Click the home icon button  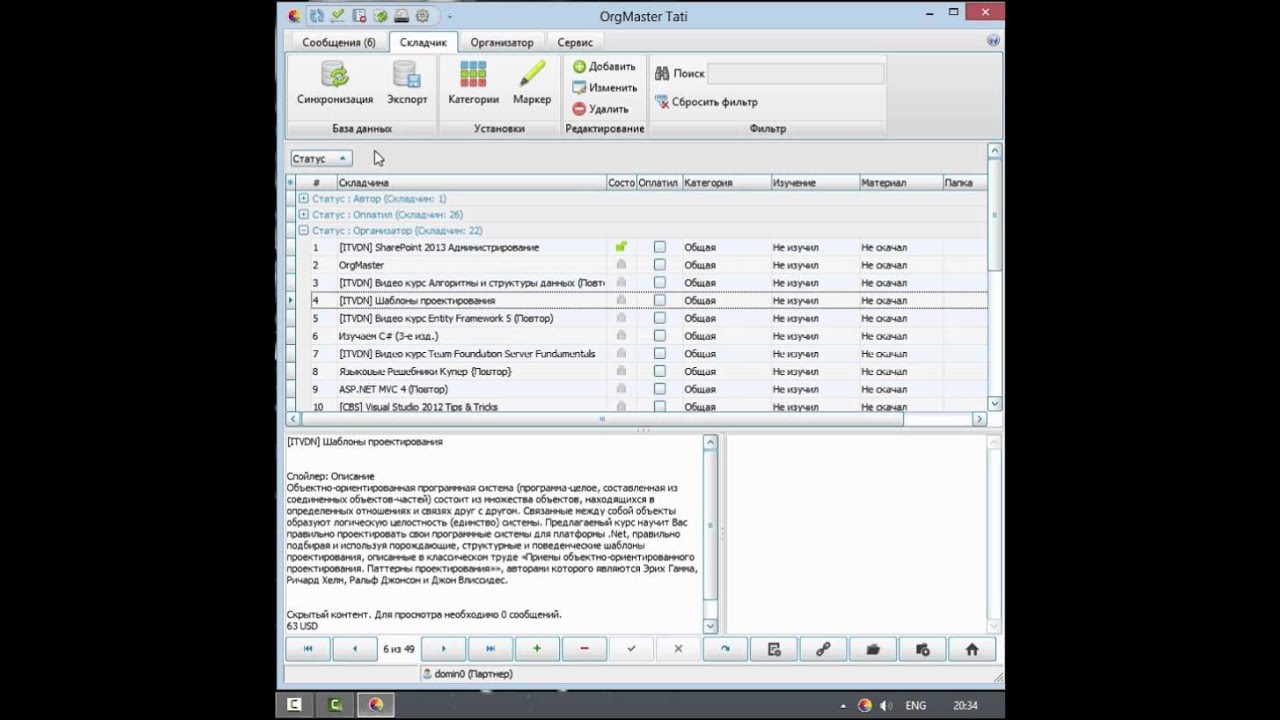click(971, 649)
